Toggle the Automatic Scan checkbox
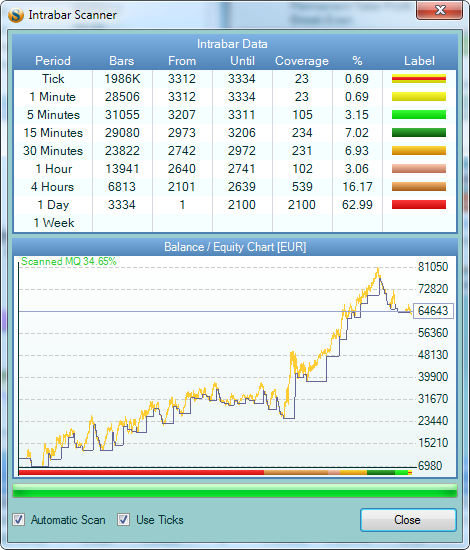The width and height of the screenshot is (470, 550). [18, 519]
